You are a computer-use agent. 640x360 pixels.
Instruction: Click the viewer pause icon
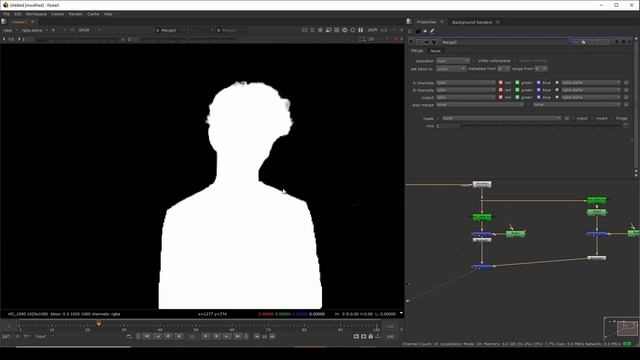(x=361, y=30)
